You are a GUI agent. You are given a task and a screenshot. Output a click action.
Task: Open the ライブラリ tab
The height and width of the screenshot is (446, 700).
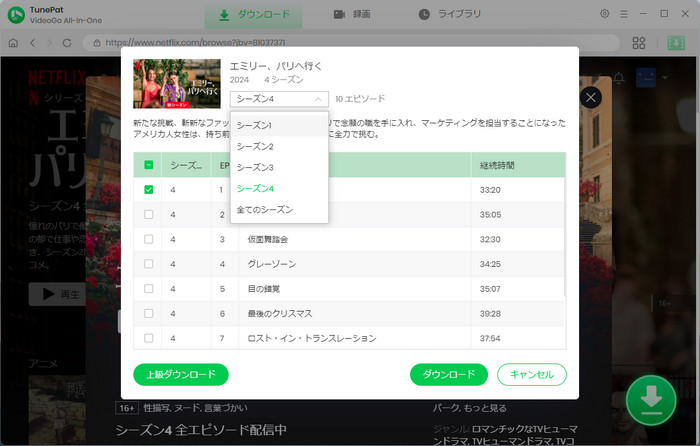[x=452, y=14]
